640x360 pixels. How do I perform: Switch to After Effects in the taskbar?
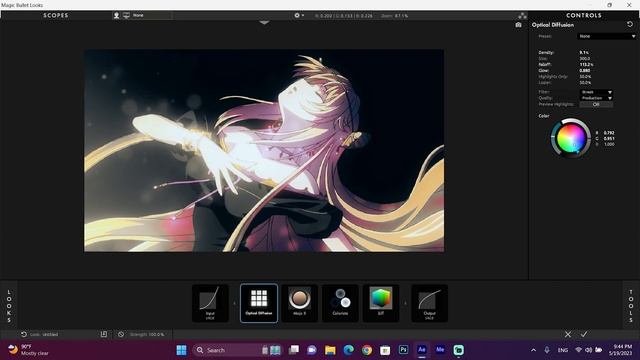(422, 350)
